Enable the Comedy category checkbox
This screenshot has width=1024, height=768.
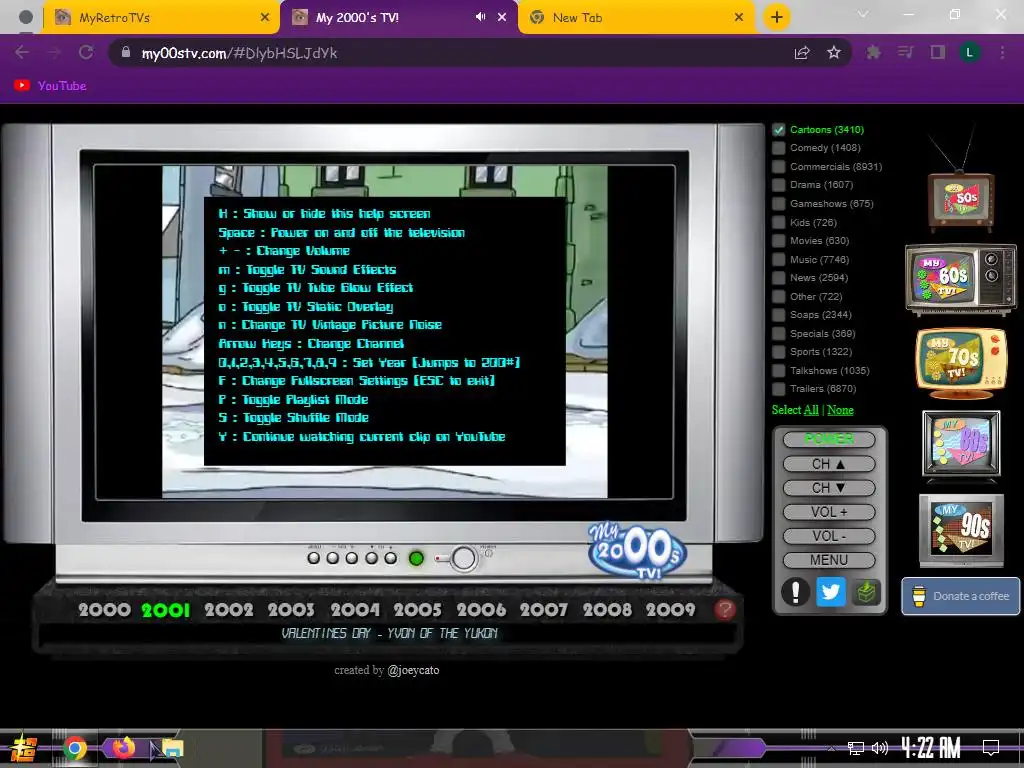tap(778, 148)
